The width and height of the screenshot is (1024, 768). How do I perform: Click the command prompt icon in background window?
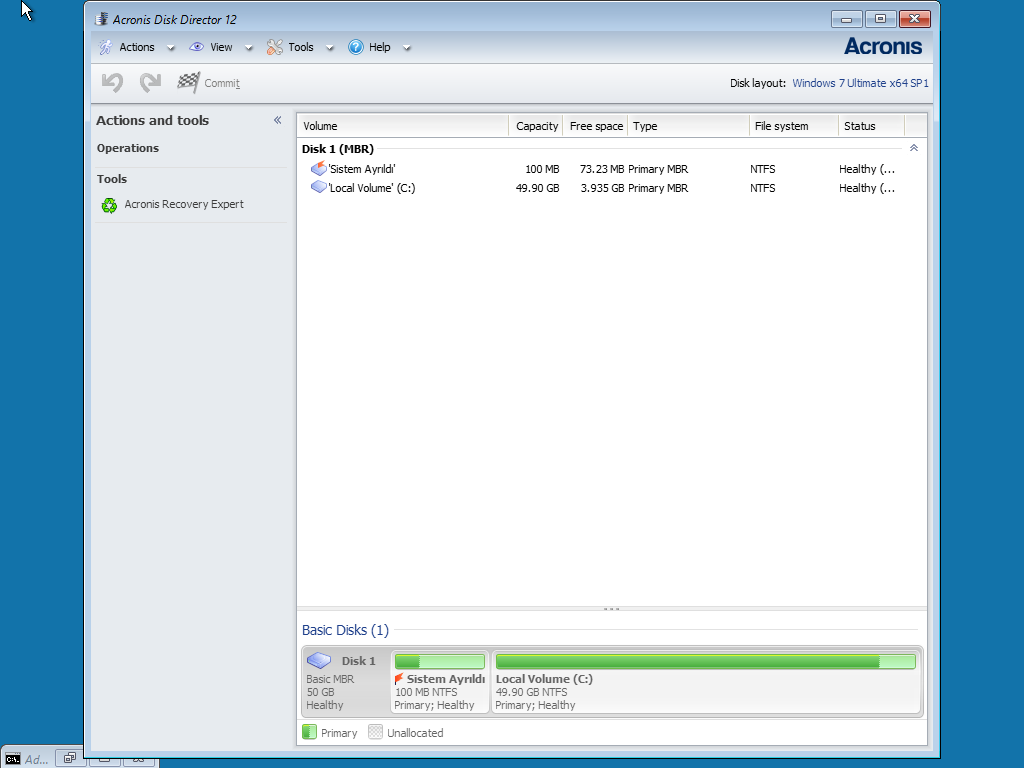click(12, 759)
